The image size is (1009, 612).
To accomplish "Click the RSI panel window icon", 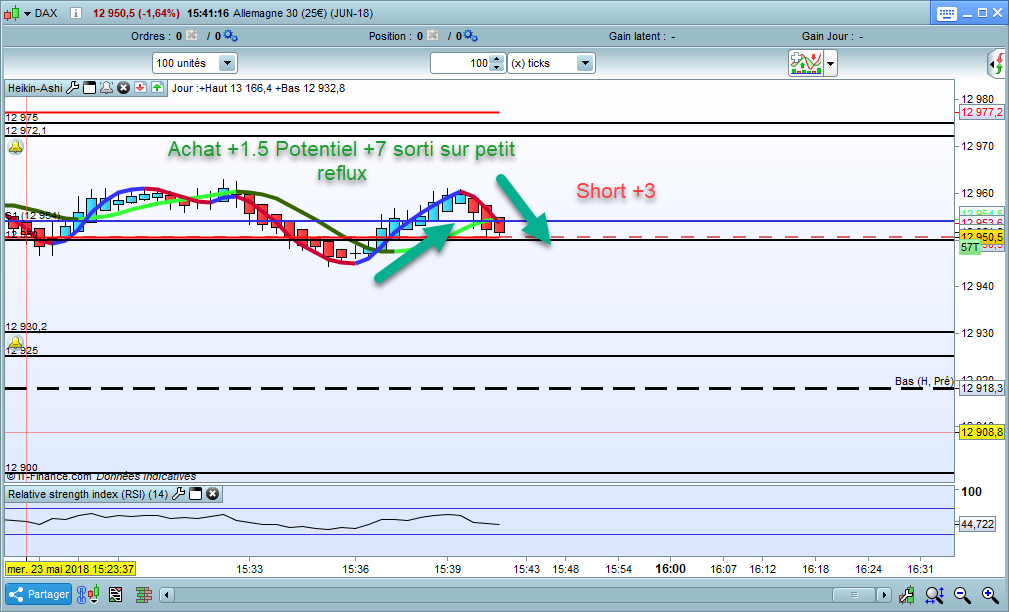I will [196, 494].
